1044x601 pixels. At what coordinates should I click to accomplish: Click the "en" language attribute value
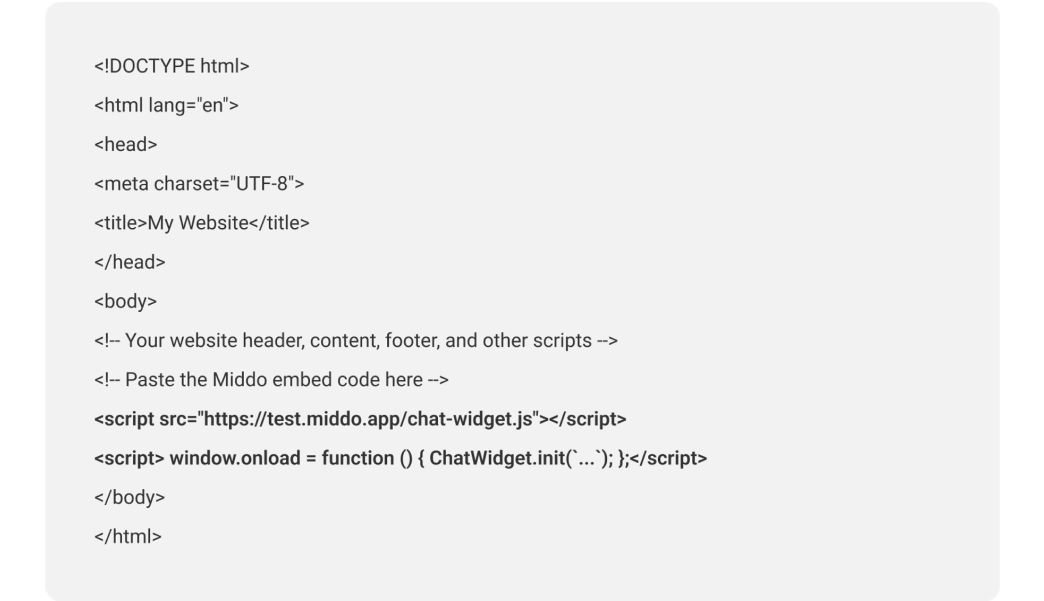213,106
